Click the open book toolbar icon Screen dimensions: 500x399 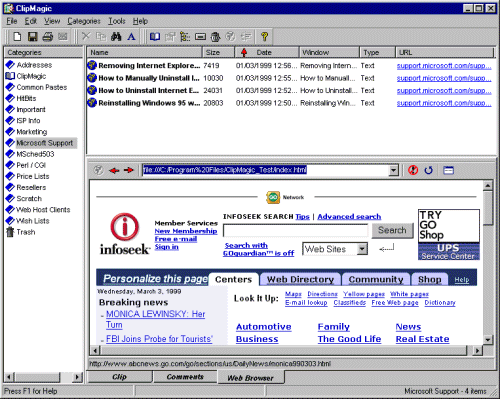click(x=155, y=36)
